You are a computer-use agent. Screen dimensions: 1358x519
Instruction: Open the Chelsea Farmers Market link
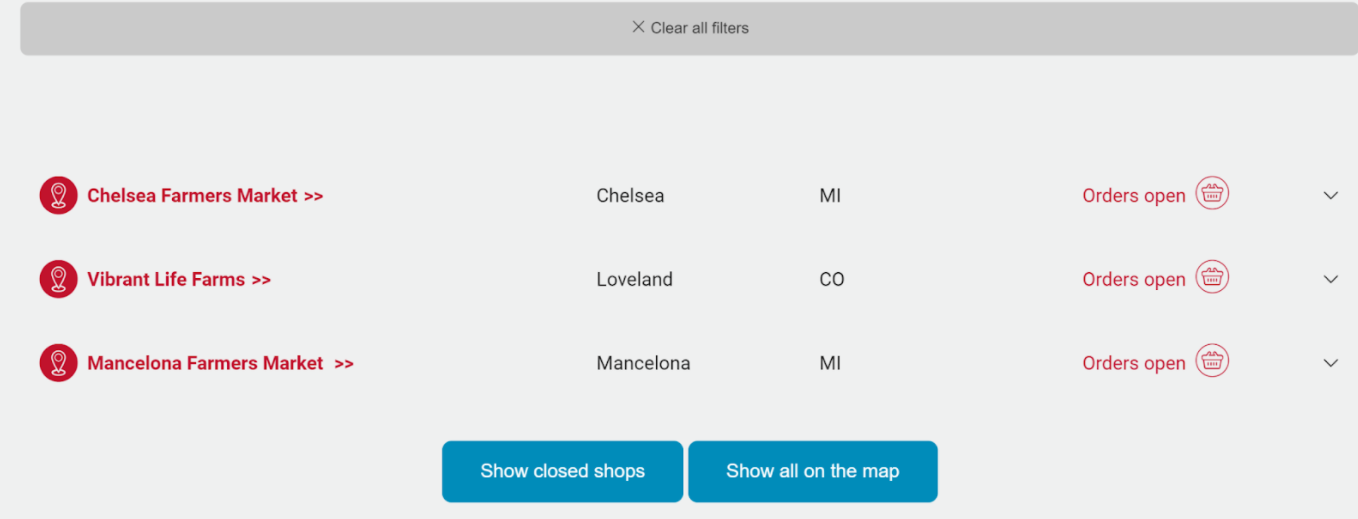click(x=205, y=196)
